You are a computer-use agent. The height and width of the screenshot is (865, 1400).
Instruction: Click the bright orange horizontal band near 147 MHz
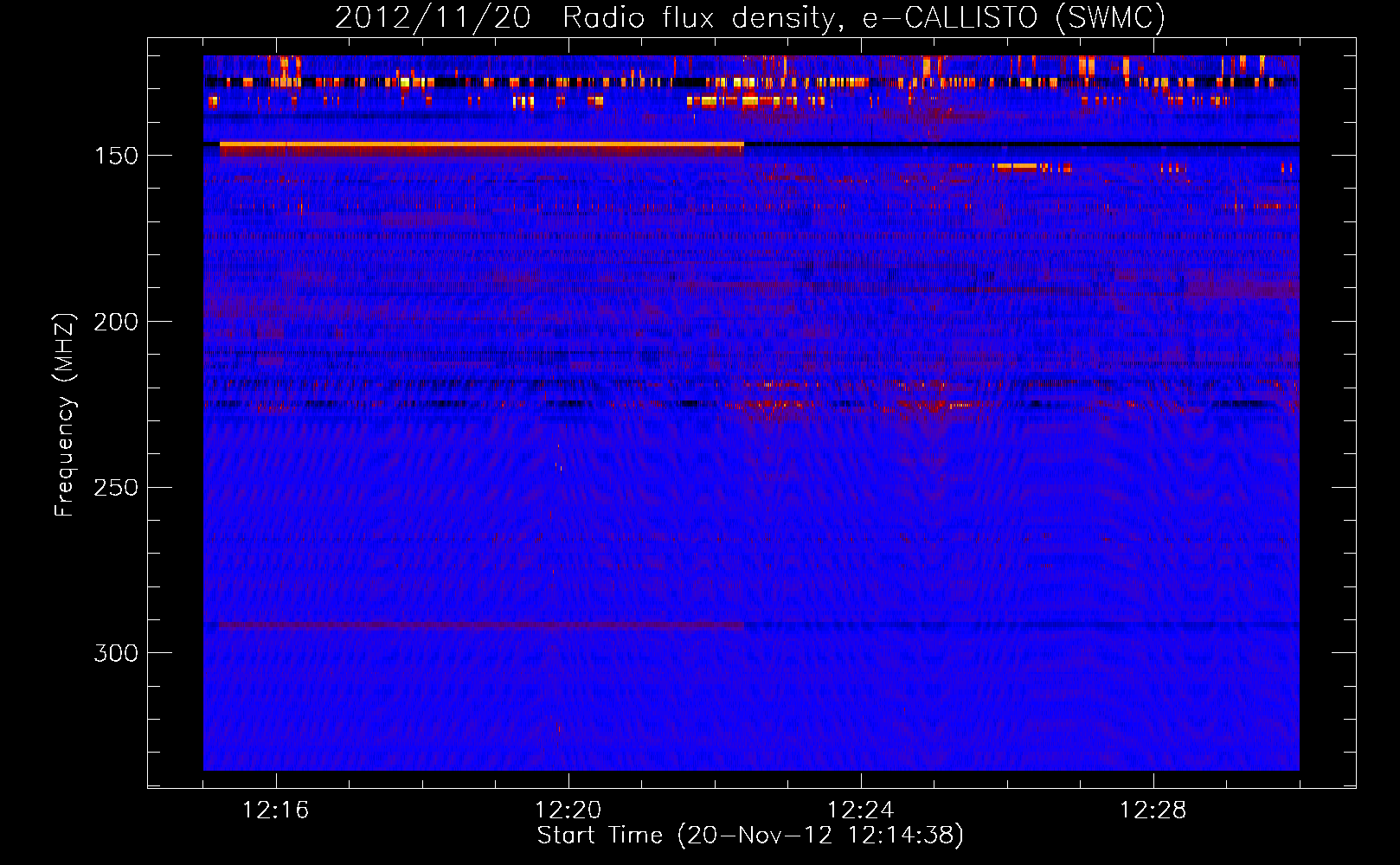click(481, 144)
